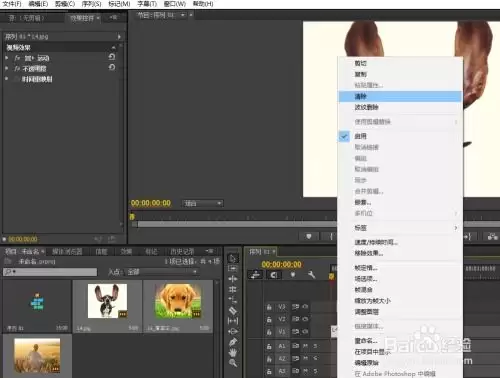The width and height of the screenshot is (500, 378).
Task: Reset the Motion effect
Action: point(112,57)
